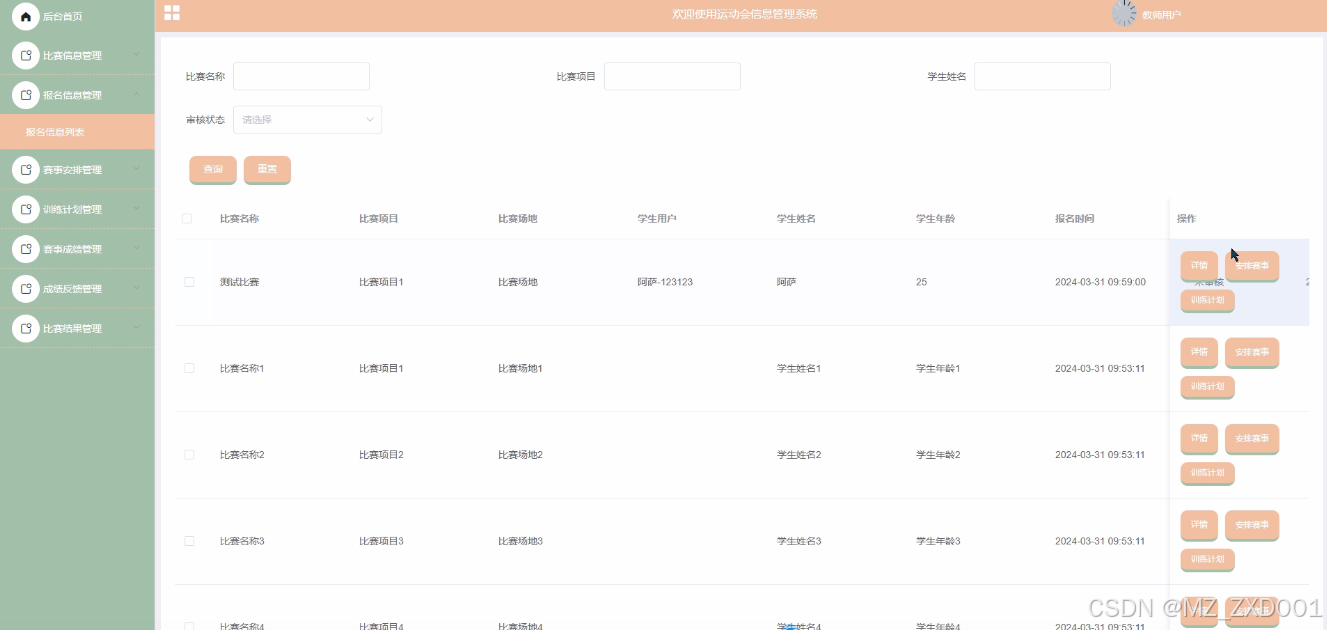
Task: Click the 学生年龄 25 cell
Action: (921, 282)
